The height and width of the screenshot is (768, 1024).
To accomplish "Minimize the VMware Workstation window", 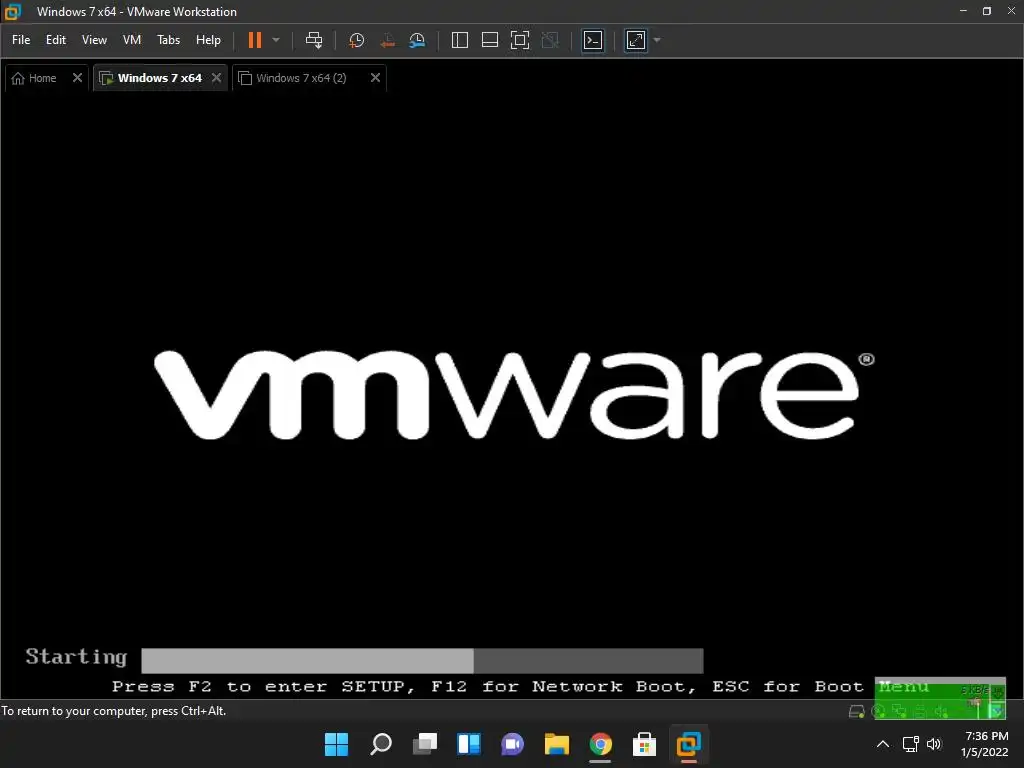I will [963, 11].
